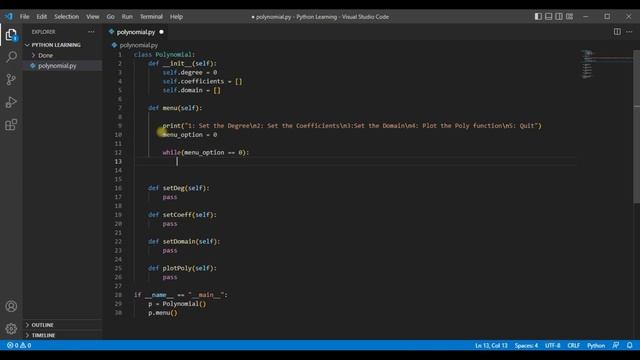The image size is (640, 360).
Task: Toggle secondary side bar layout icon
Action: point(559,16)
